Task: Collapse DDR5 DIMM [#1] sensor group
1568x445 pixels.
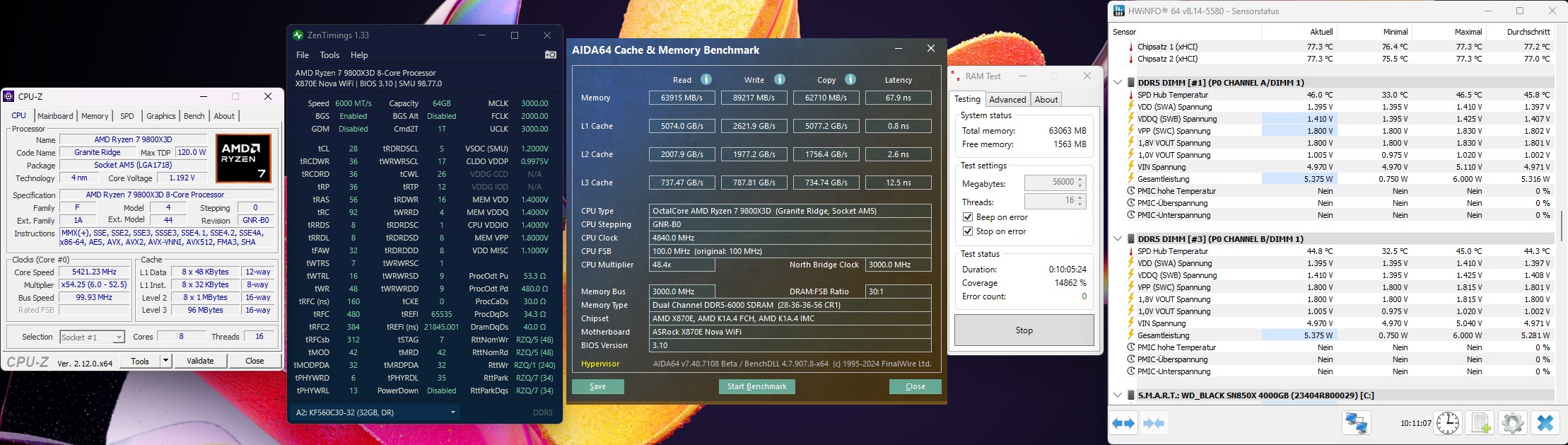Action: (x=1117, y=83)
